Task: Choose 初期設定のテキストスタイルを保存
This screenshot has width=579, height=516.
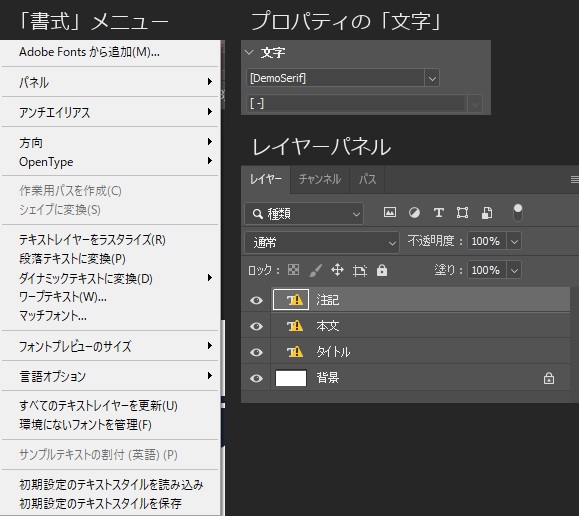Action: (x=110, y=503)
